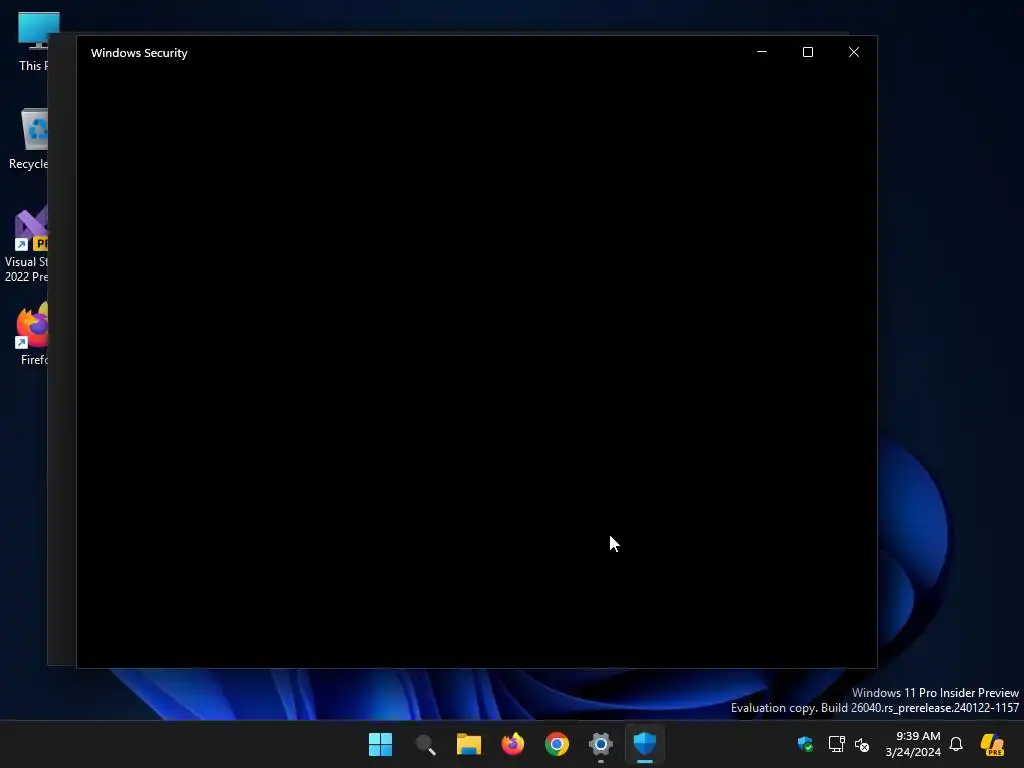The image size is (1024, 768).
Task: Launch Google Chrome from taskbar
Action: [556, 744]
